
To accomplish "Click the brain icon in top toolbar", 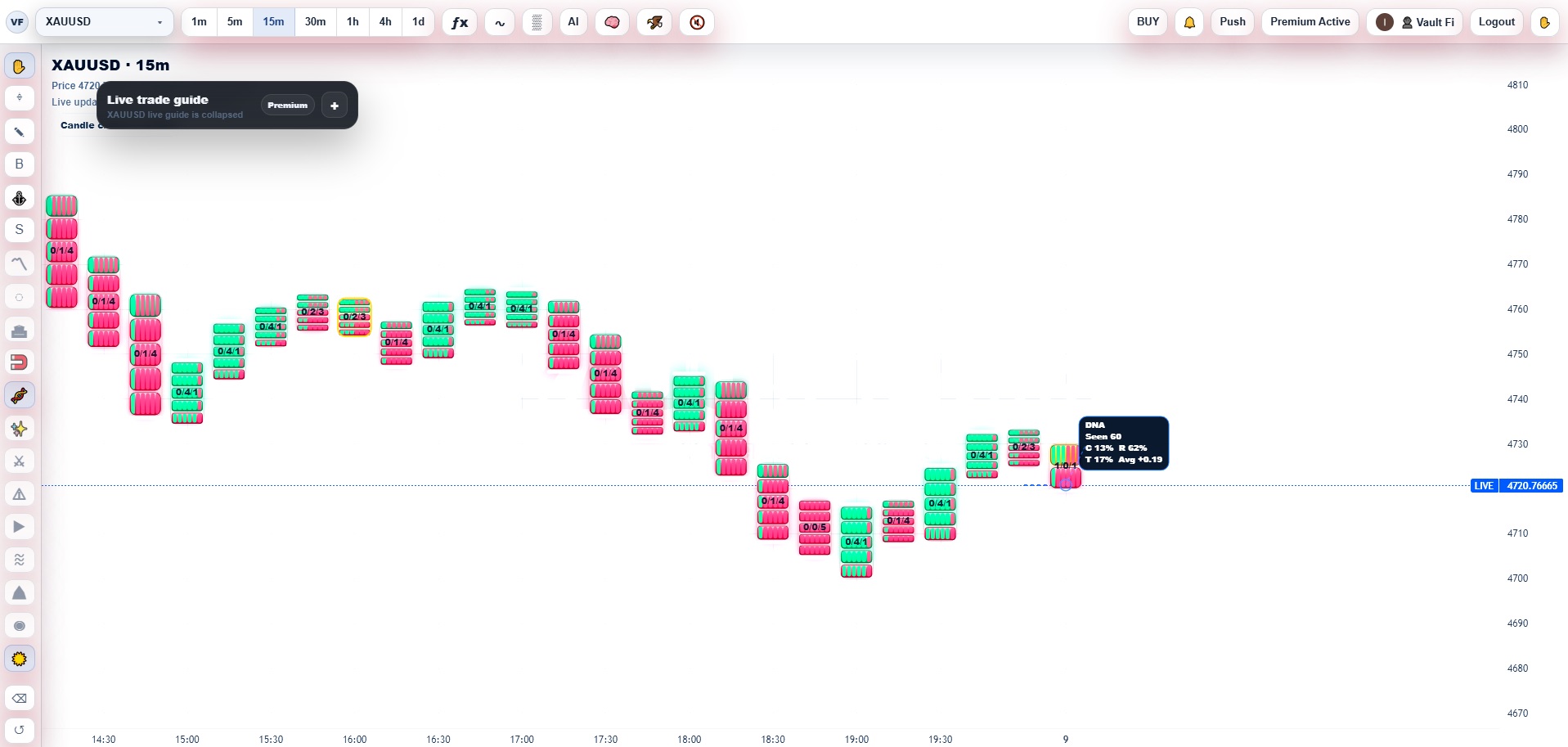I will coord(612,22).
